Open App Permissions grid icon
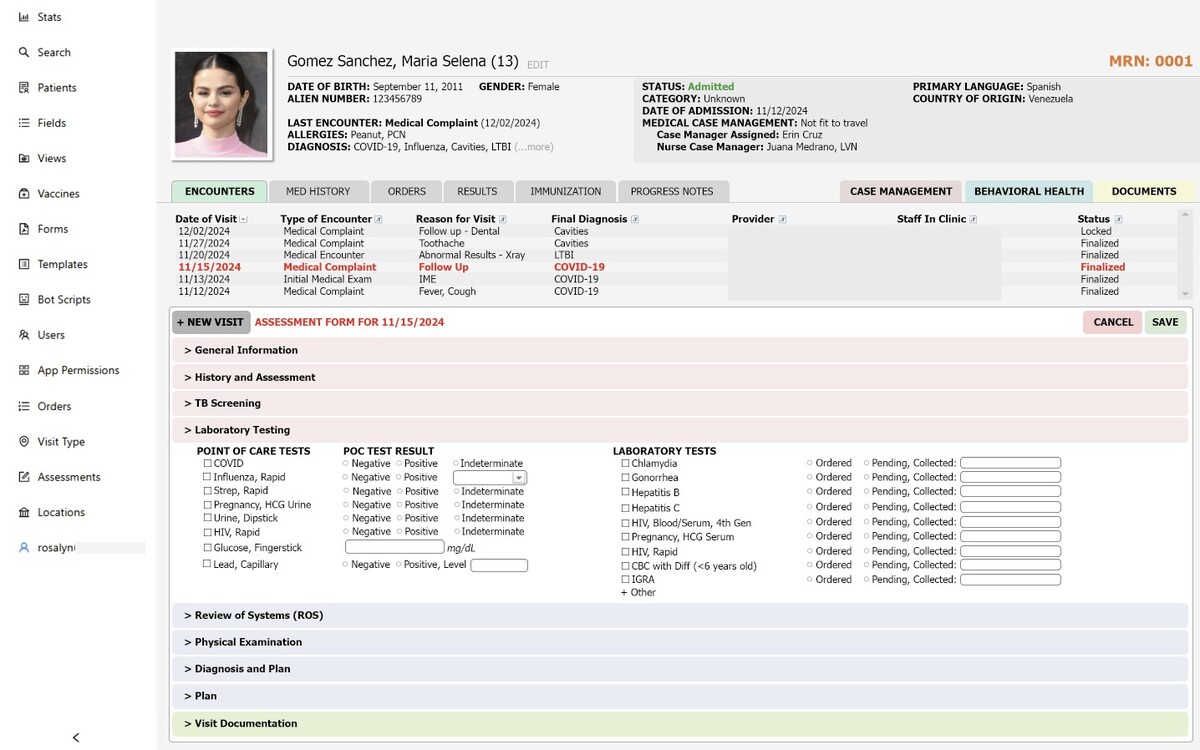Screen dimensions: 1200x750 pyautogui.click(x=24, y=370)
